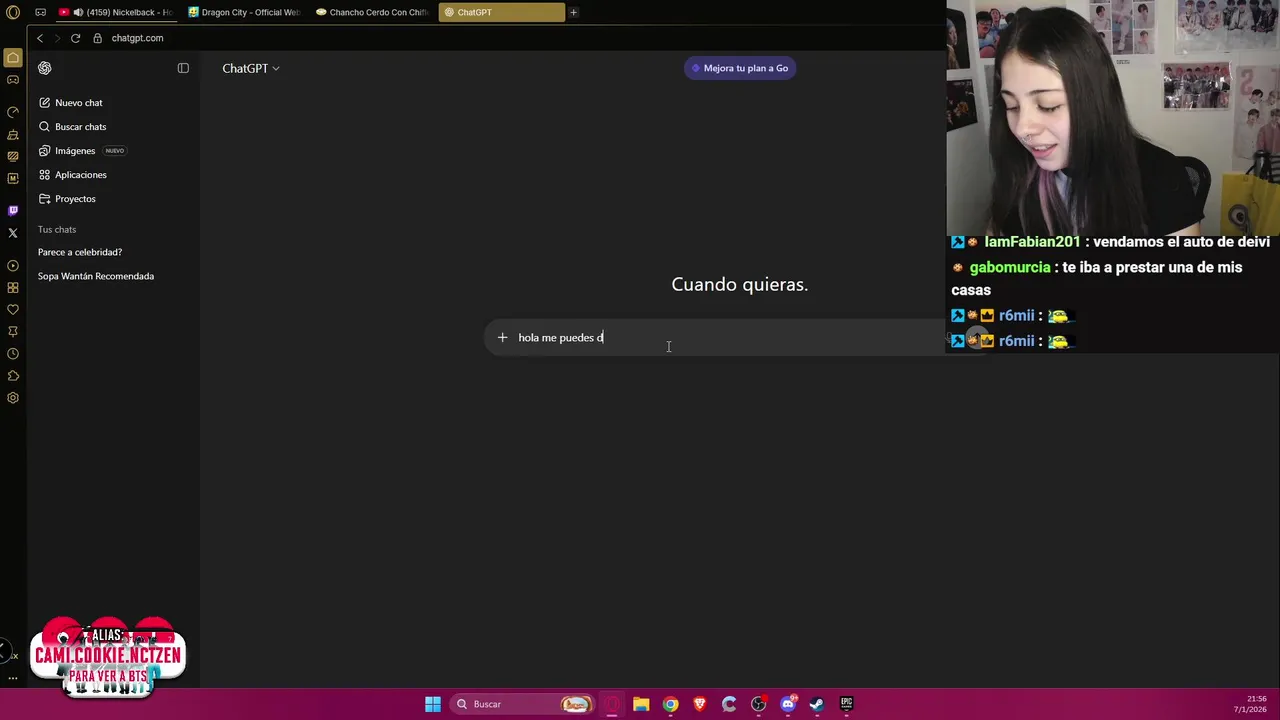Switch to the Nickelback YouTube tab
The width and height of the screenshot is (1280, 720).
pos(115,12)
